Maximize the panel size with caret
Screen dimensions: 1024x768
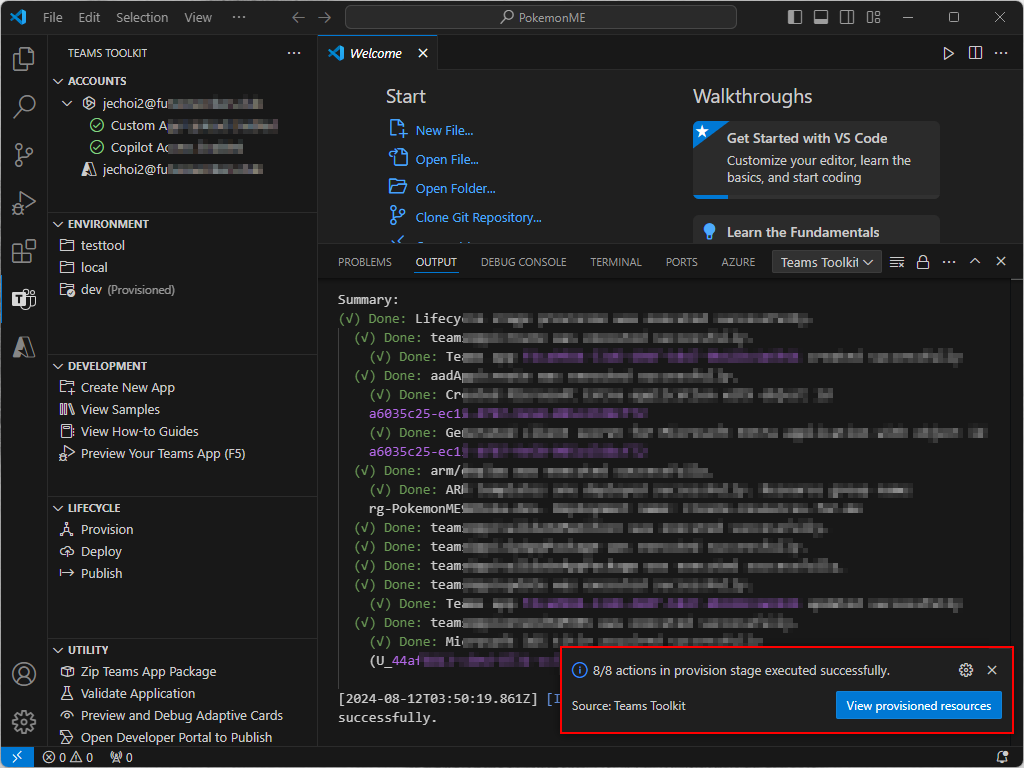pyautogui.click(x=975, y=261)
